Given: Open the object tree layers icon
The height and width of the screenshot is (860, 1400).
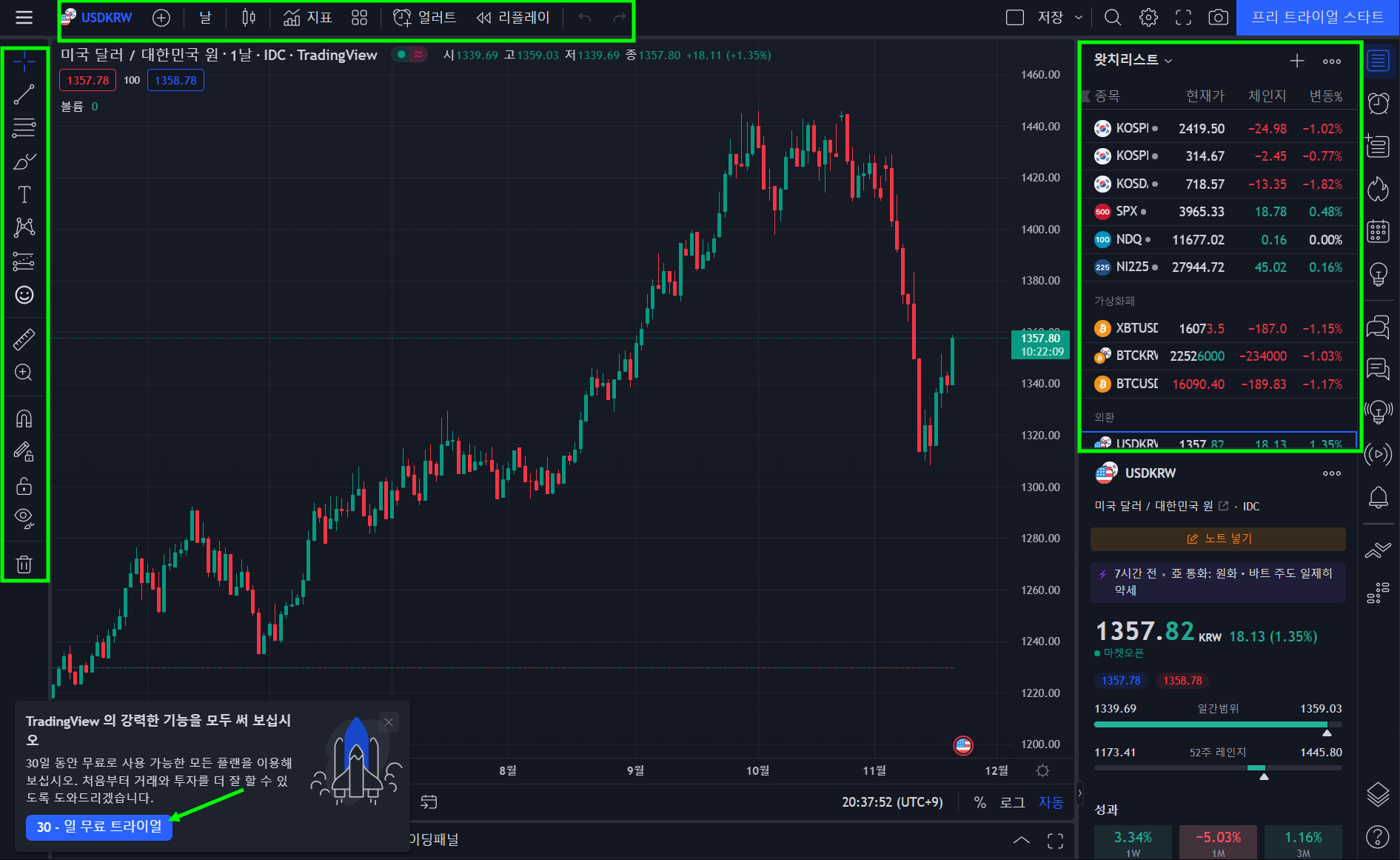Looking at the screenshot, I should pyautogui.click(x=1378, y=795).
